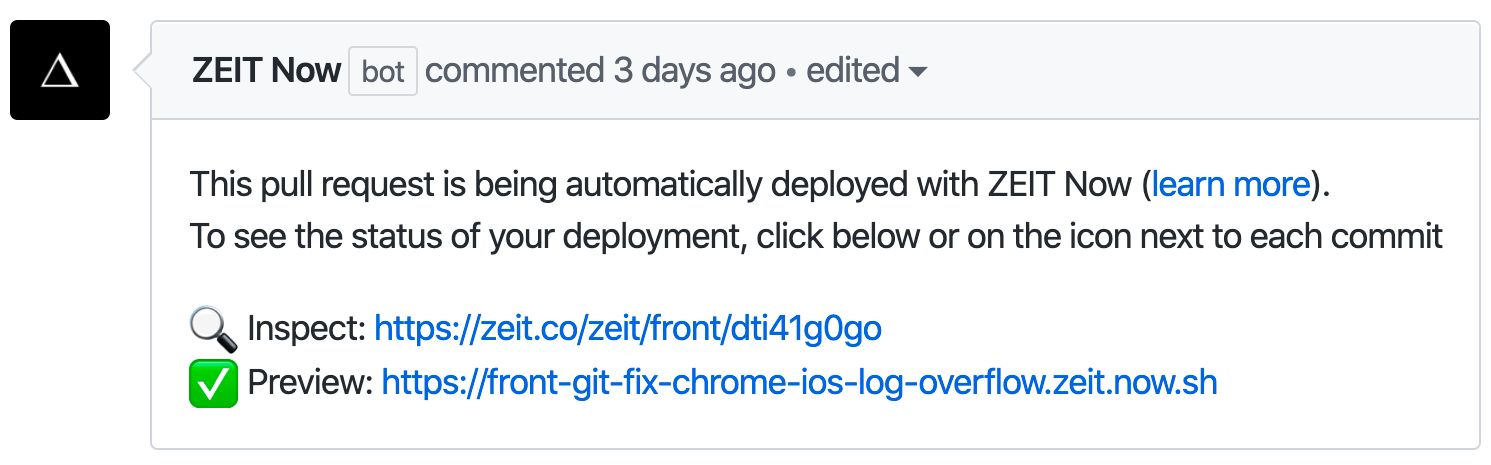Open the zeit.co Inspect deployment URL

[x=627, y=328]
